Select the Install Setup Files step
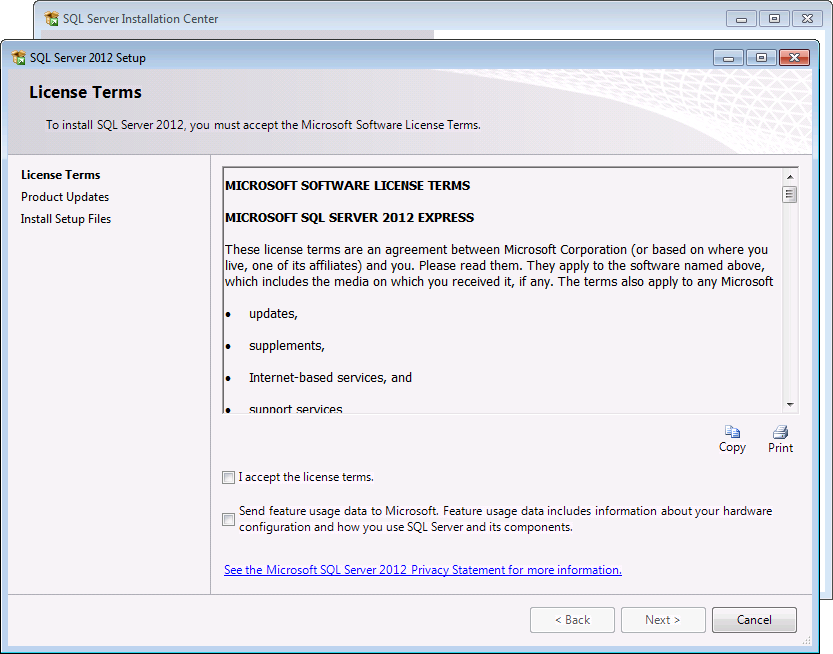833x654 pixels. click(66, 219)
